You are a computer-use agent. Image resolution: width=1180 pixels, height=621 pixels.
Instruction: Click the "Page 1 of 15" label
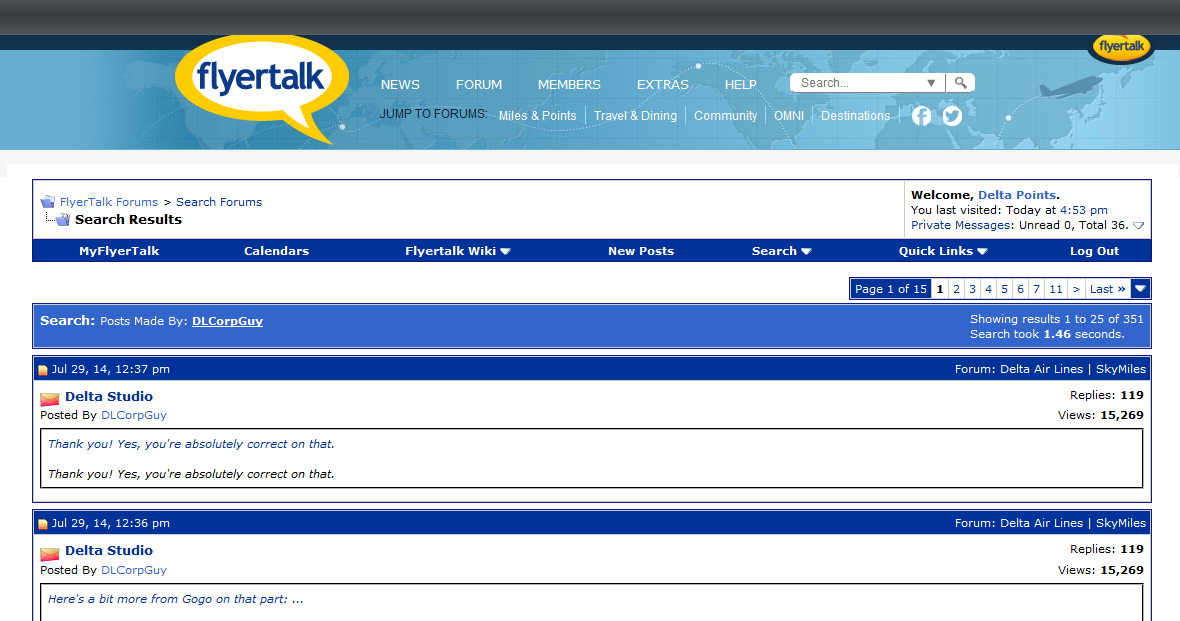tap(891, 288)
